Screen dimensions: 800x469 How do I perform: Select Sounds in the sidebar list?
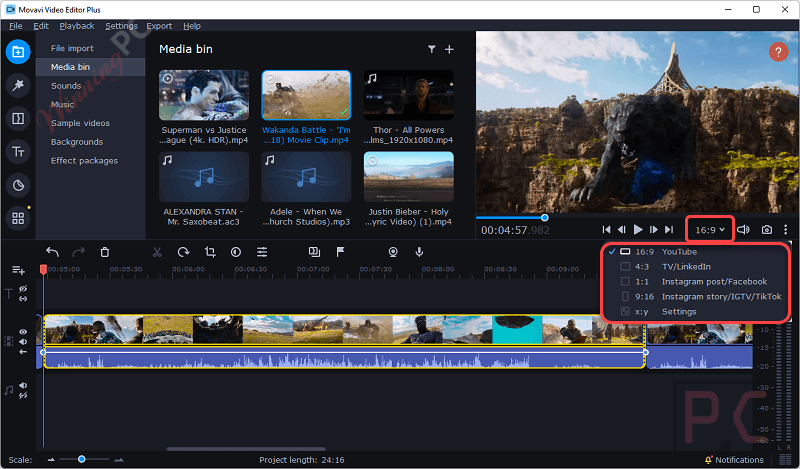66,86
